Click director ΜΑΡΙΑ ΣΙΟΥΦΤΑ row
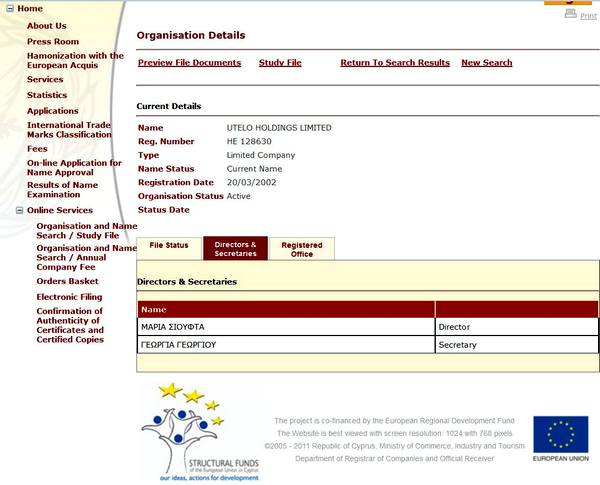The width and height of the screenshot is (600, 485). (285, 327)
